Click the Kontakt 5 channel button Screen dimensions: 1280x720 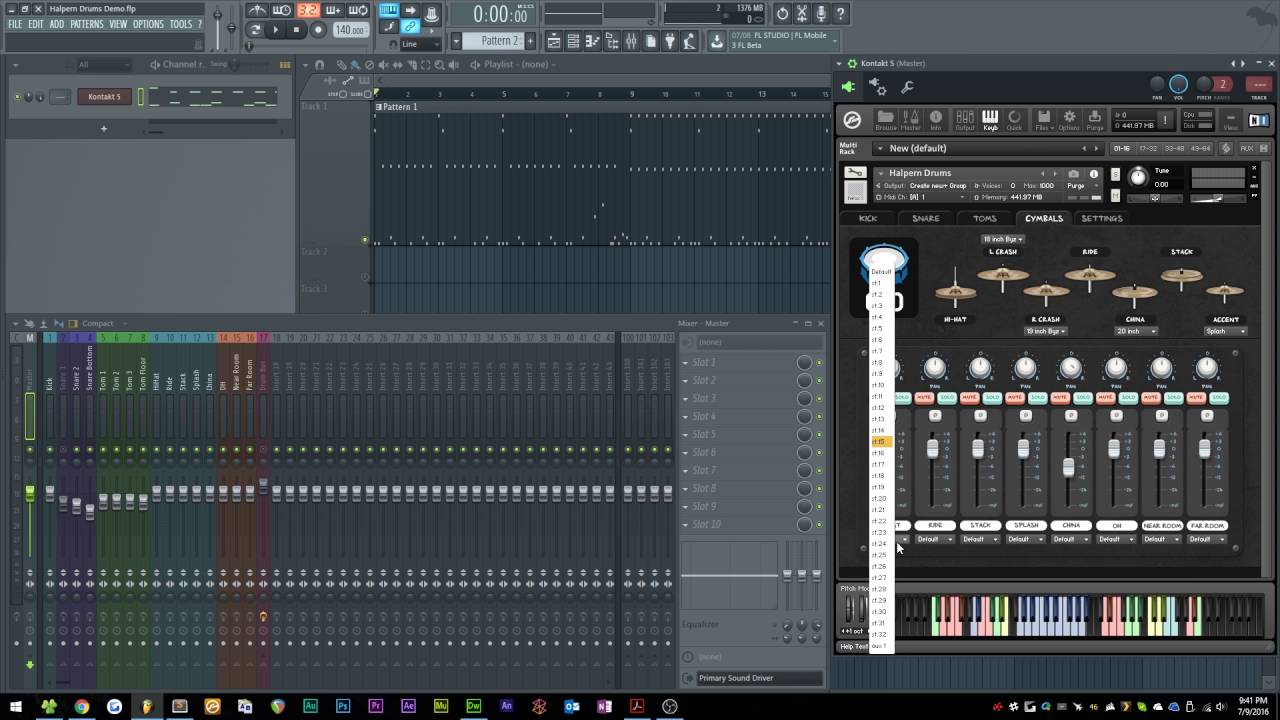click(104, 97)
